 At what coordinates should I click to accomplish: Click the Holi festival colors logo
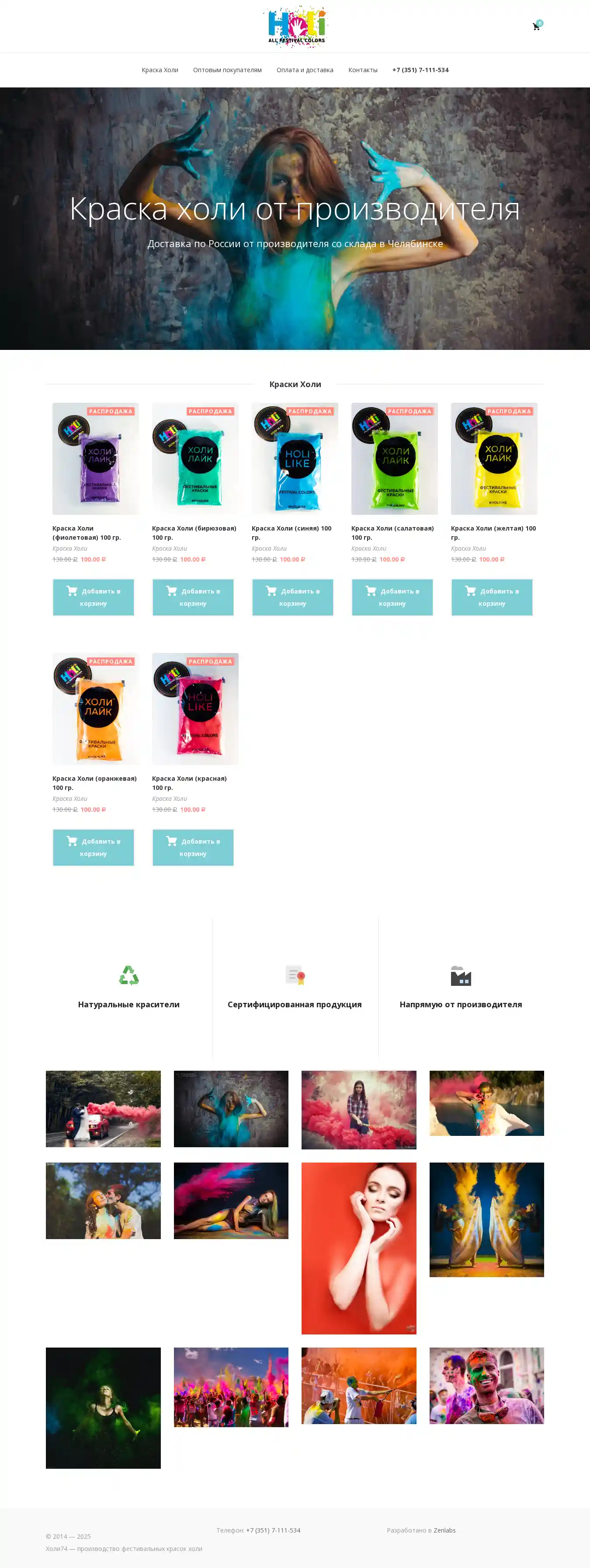(296, 26)
